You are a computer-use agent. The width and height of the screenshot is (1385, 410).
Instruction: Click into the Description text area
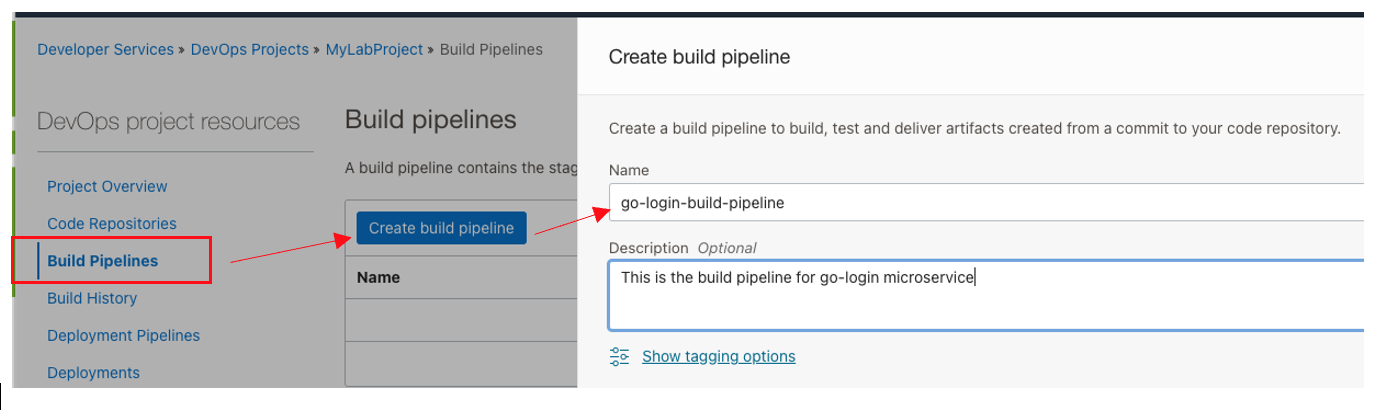985,295
